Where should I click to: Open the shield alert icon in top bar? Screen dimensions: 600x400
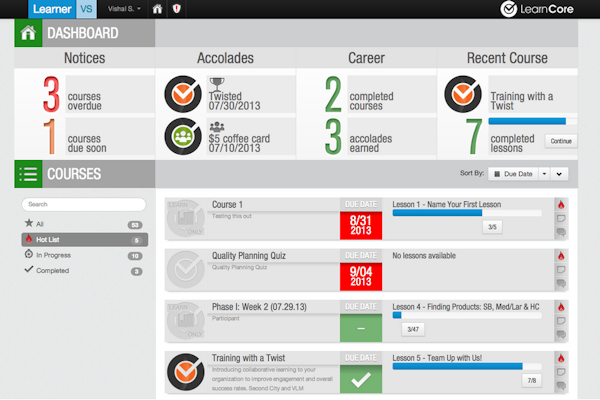click(176, 9)
